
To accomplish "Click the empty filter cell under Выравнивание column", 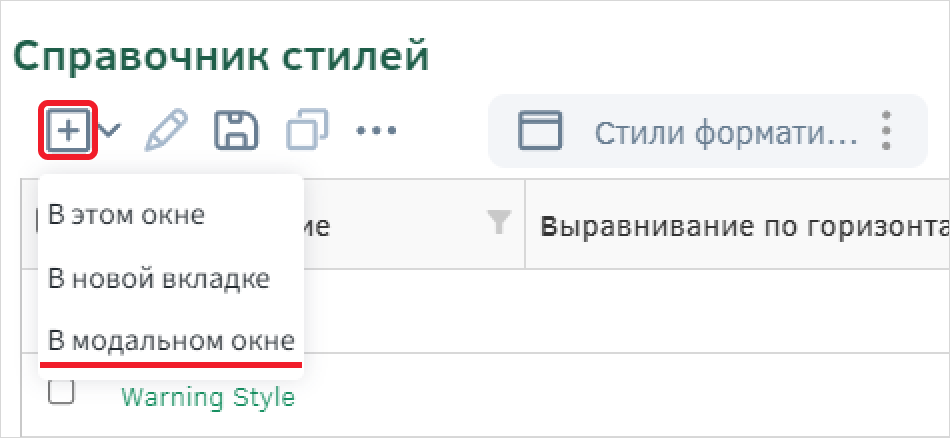I will [x=737, y=311].
